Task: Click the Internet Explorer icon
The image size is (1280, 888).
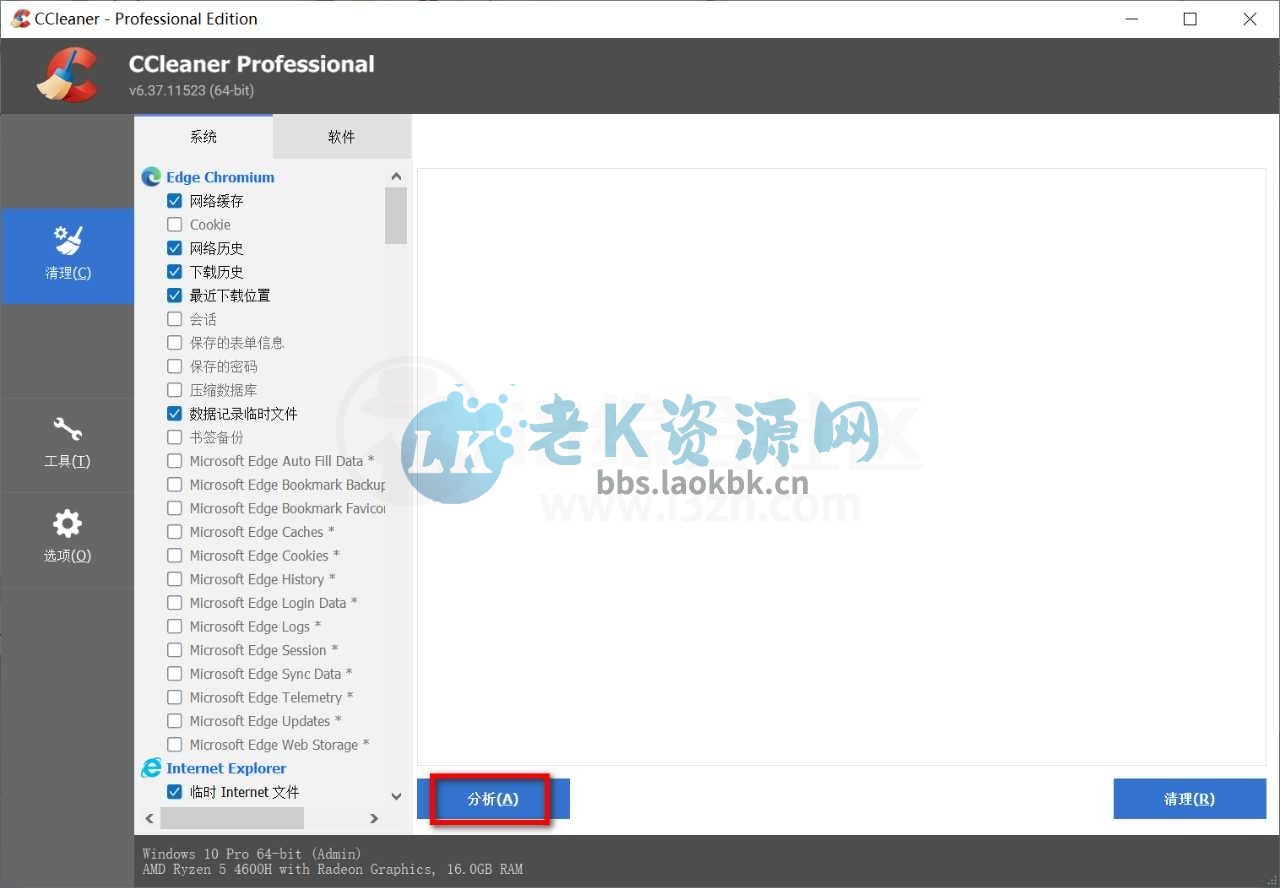Action: [x=151, y=768]
